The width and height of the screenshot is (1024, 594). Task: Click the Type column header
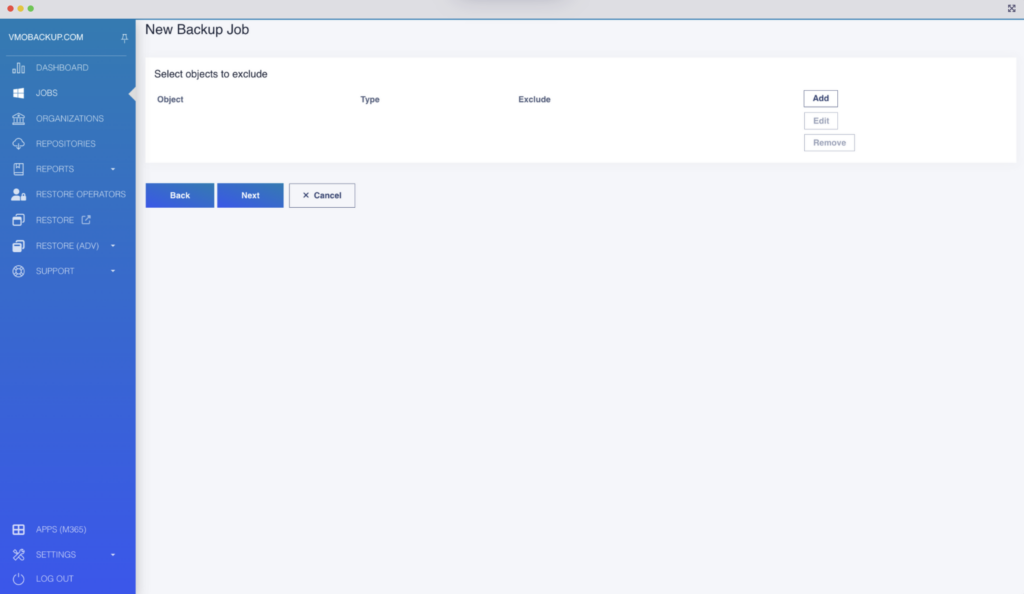(x=370, y=99)
